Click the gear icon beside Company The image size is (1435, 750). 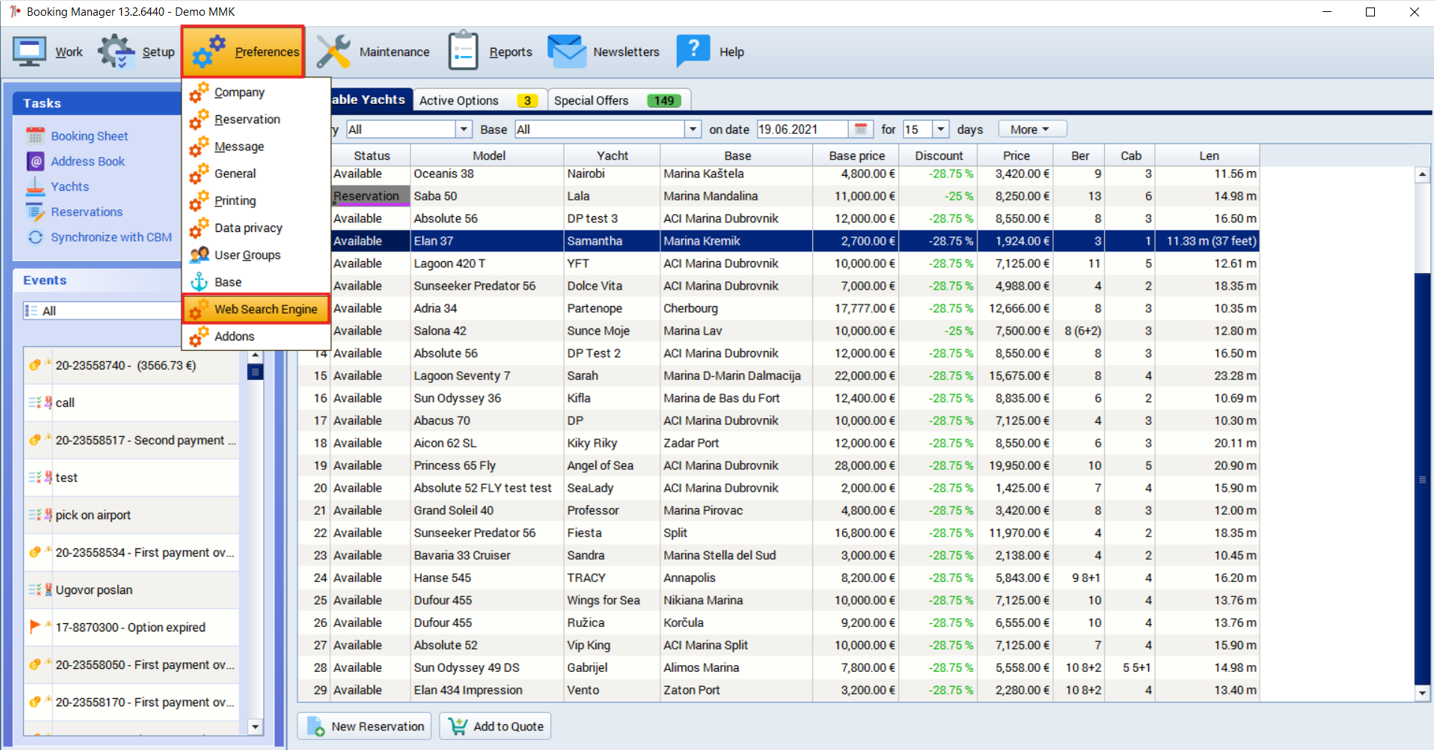[199, 92]
